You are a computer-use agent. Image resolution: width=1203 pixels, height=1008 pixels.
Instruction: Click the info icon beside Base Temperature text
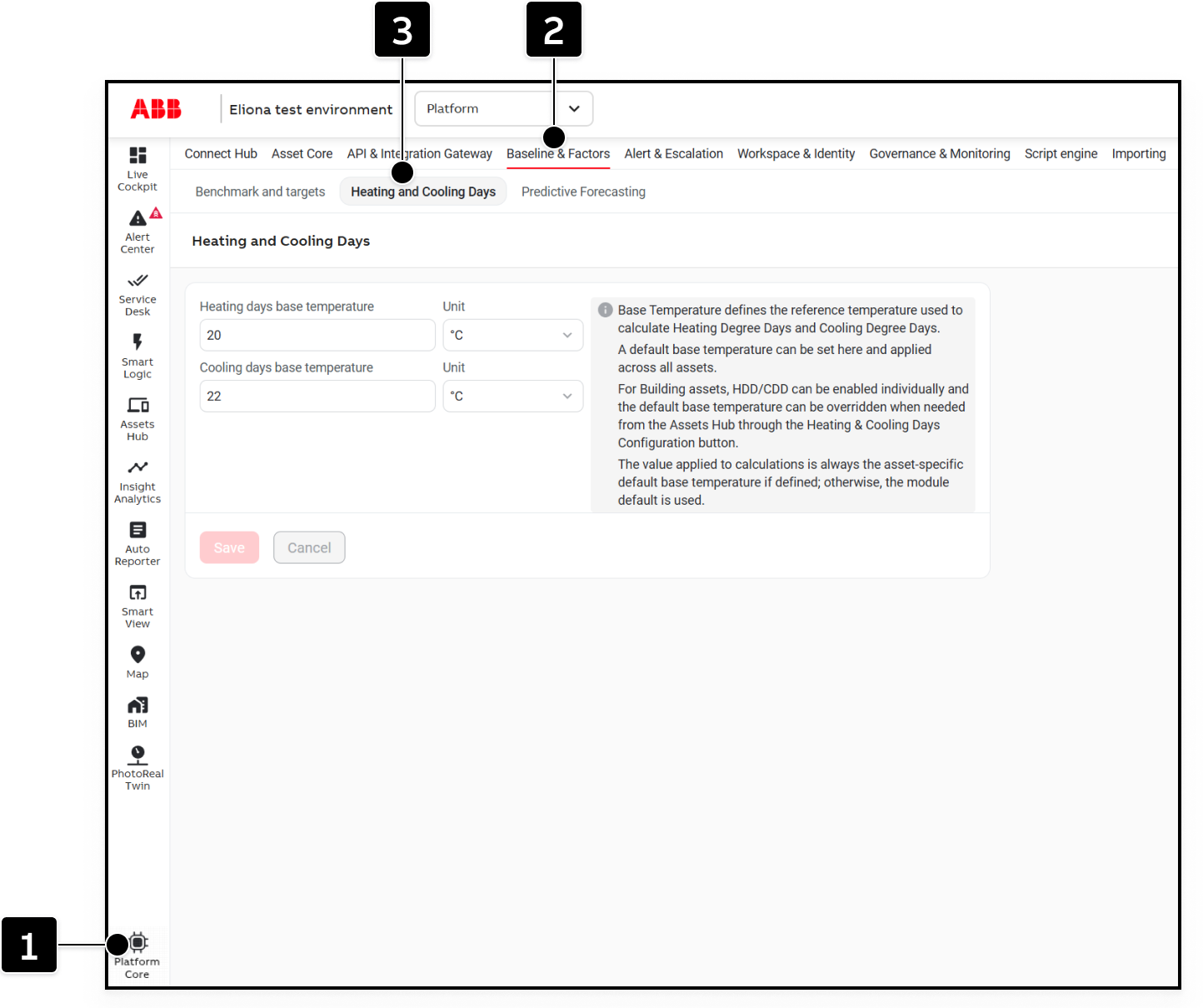[606, 310]
